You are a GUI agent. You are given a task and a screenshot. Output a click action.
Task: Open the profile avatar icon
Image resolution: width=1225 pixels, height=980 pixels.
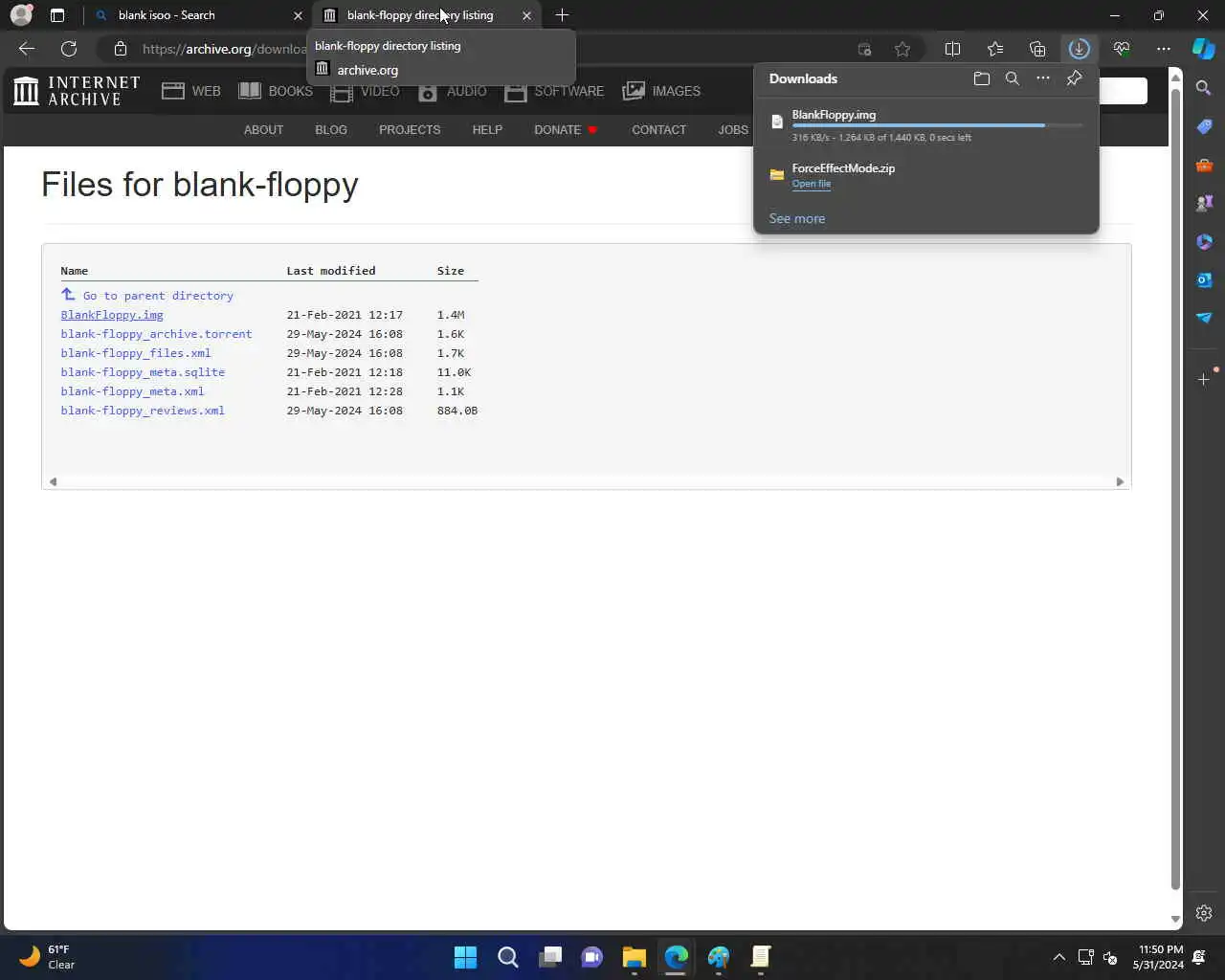coord(21,15)
